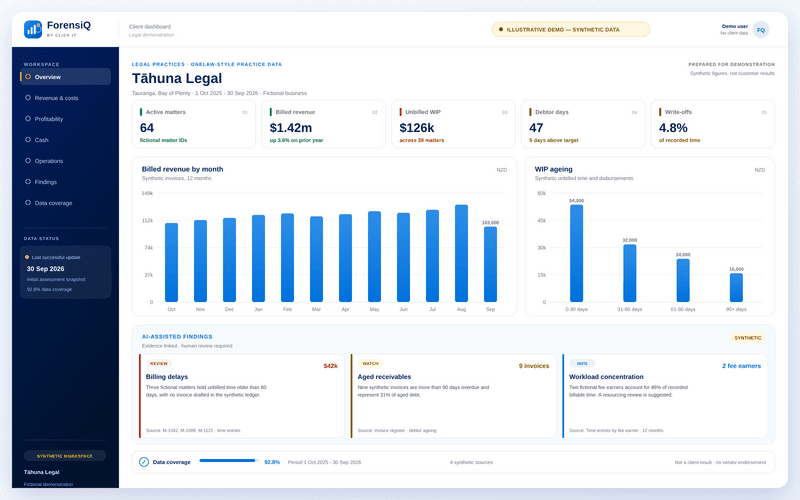Click the 'Billed revenue by month' chart title

click(x=182, y=169)
